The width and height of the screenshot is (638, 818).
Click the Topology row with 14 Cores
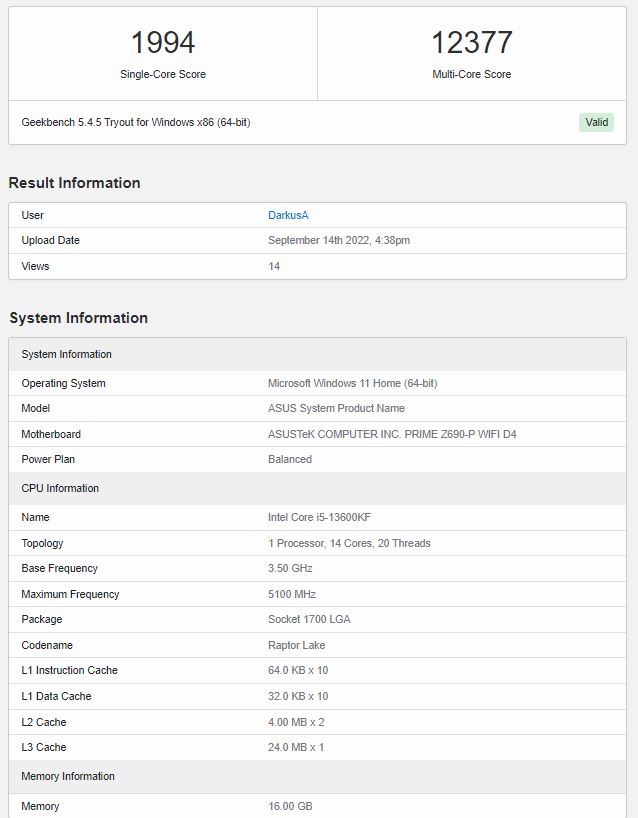317,543
